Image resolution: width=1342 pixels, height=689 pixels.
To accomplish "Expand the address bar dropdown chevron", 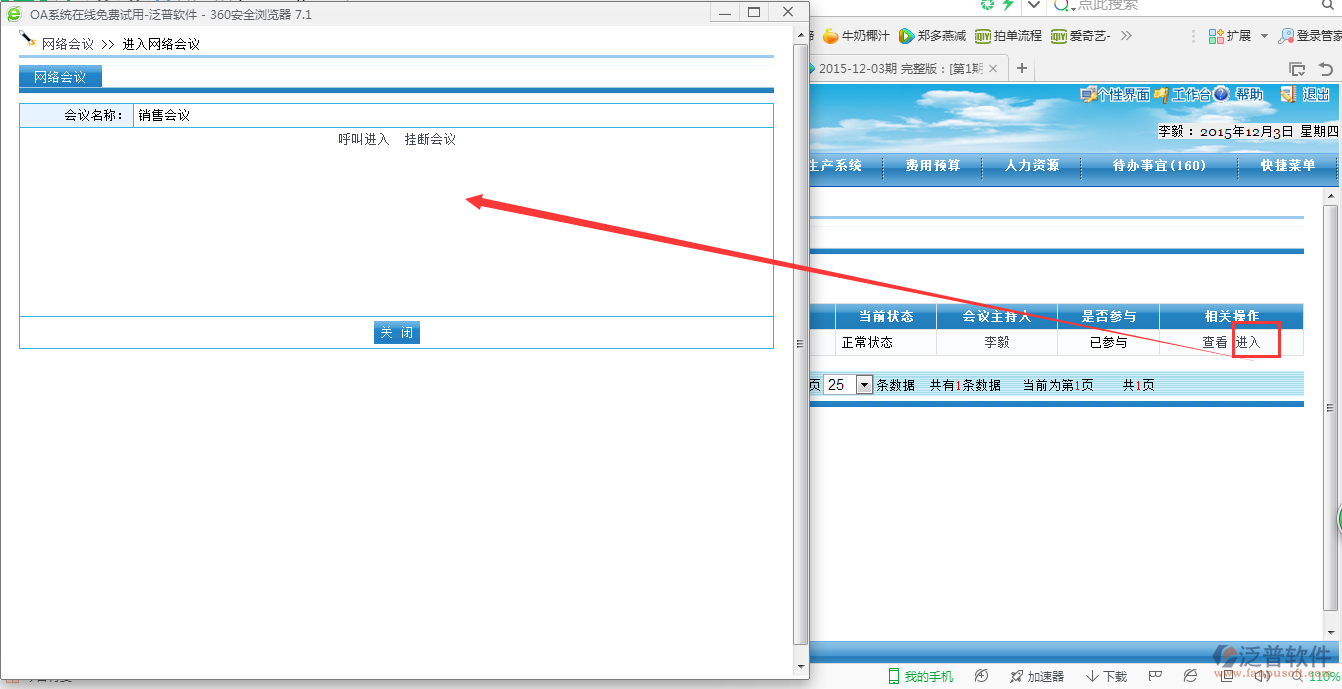I will point(1034,5).
